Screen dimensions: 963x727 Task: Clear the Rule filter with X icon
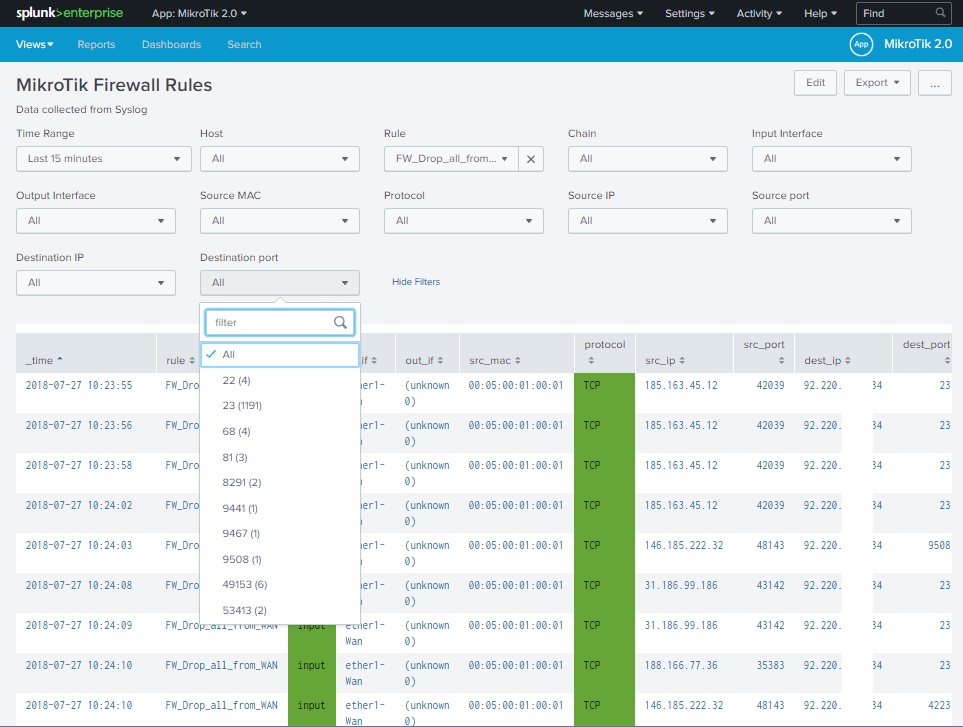pyautogui.click(x=532, y=159)
